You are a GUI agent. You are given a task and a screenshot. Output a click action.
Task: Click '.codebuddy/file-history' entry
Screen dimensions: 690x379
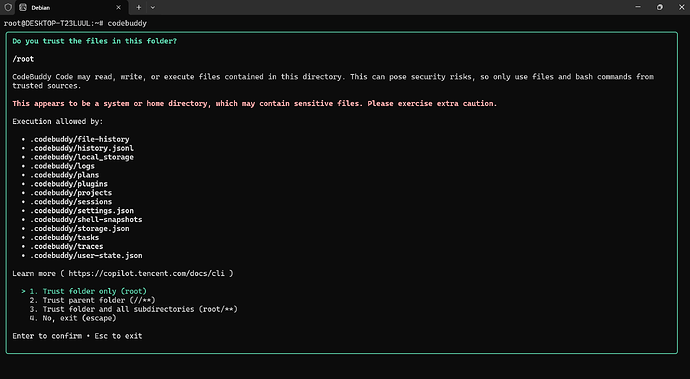click(80, 139)
